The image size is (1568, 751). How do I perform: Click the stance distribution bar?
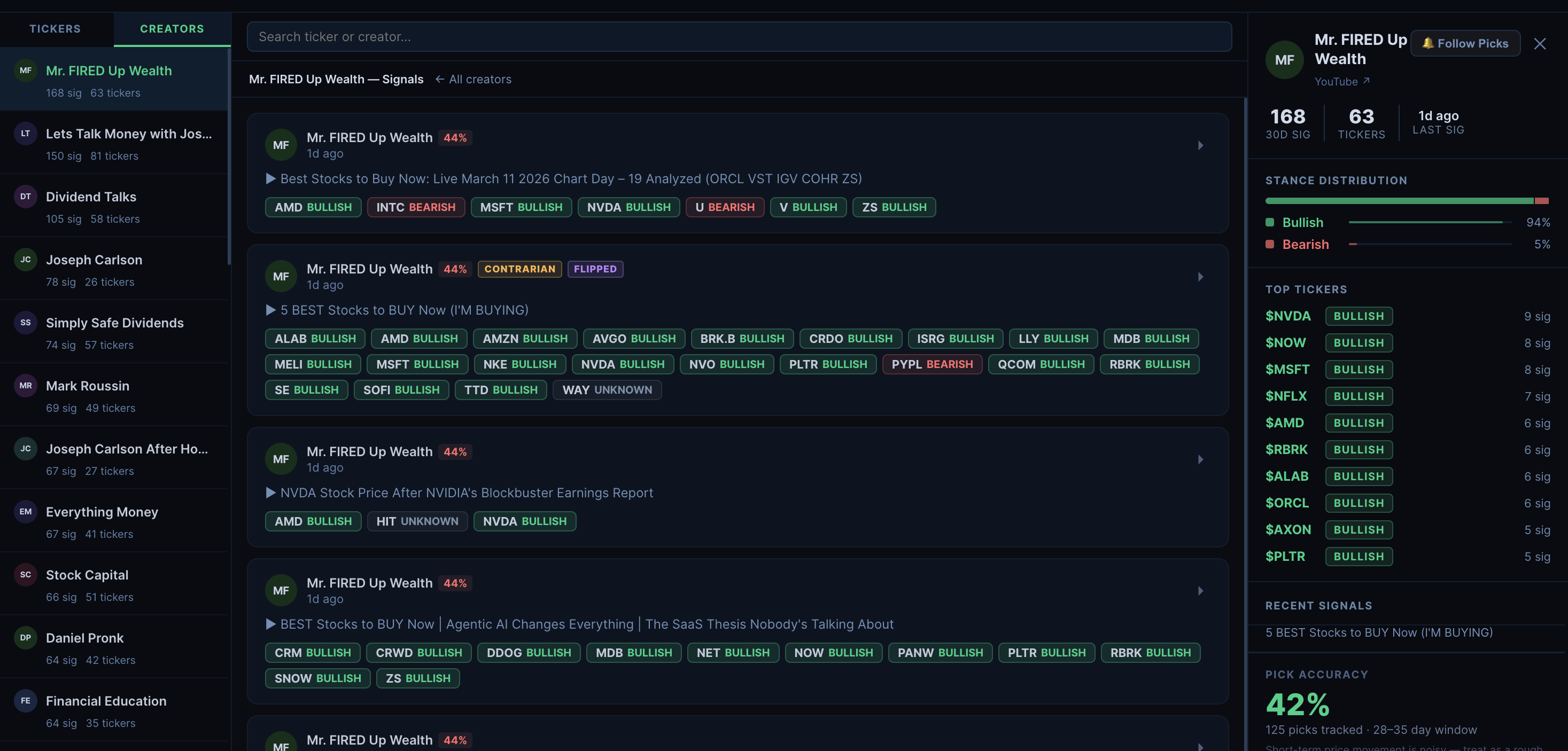tap(1407, 201)
